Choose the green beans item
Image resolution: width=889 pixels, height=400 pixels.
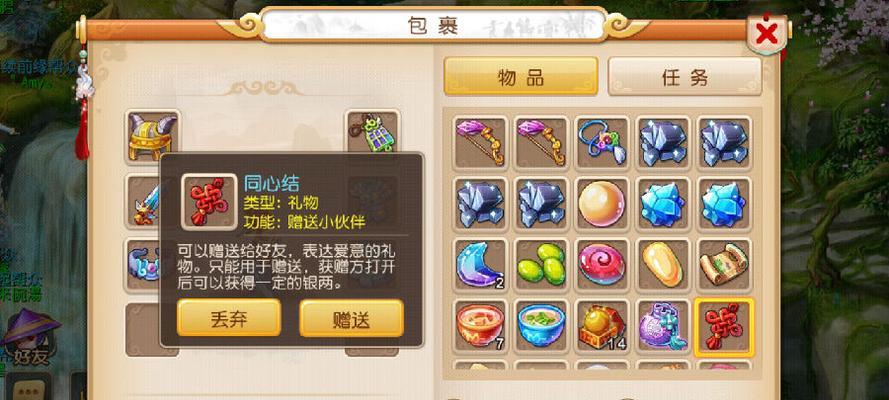(x=541, y=265)
